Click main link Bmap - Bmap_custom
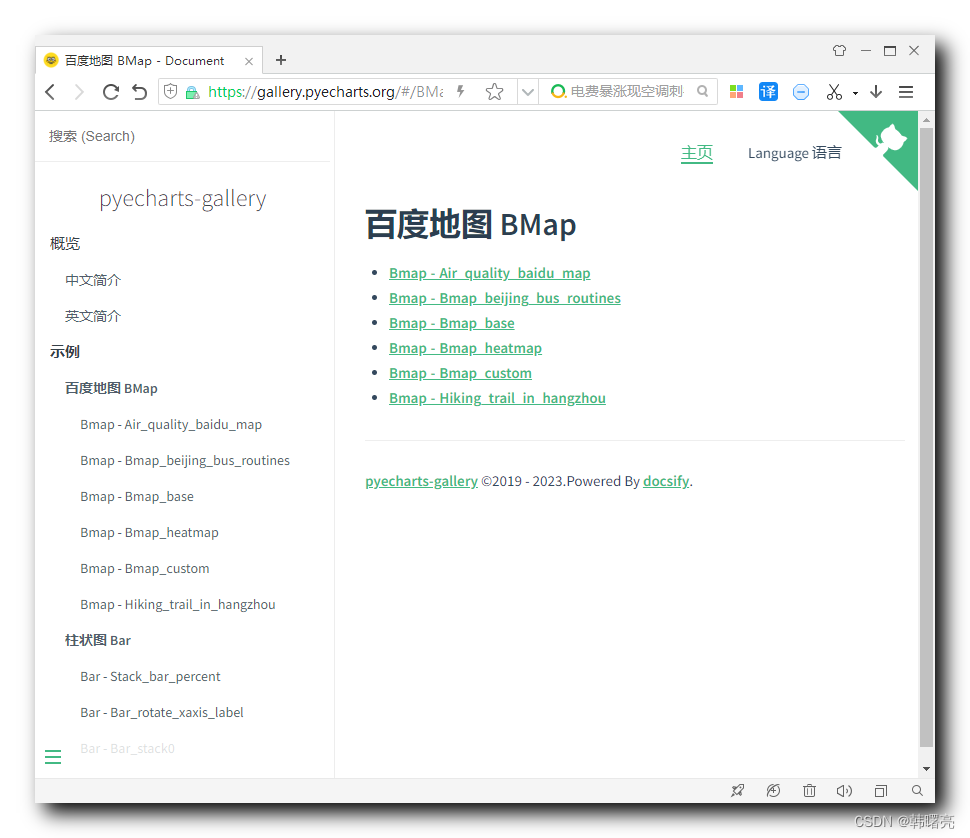The height and width of the screenshot is (838, 970). 460,374
